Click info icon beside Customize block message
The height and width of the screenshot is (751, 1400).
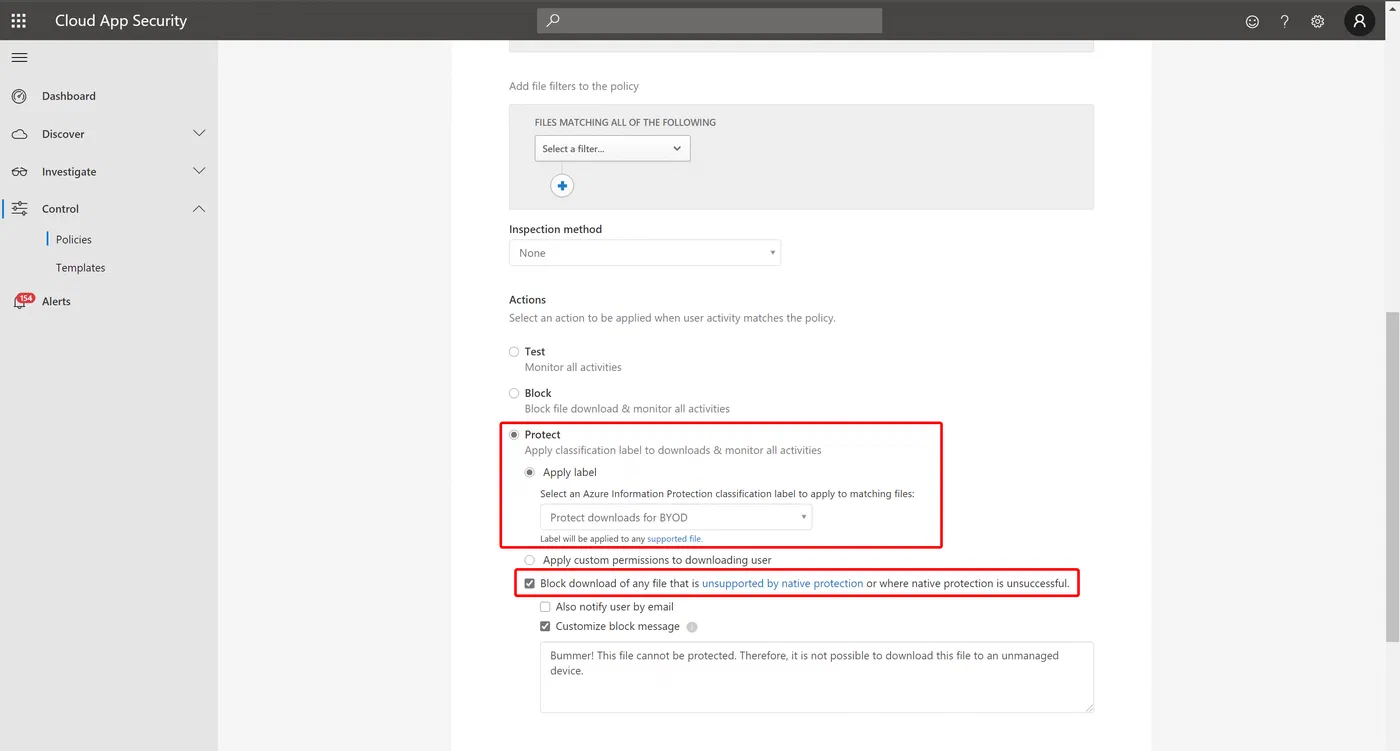click(x=692, y=627)
